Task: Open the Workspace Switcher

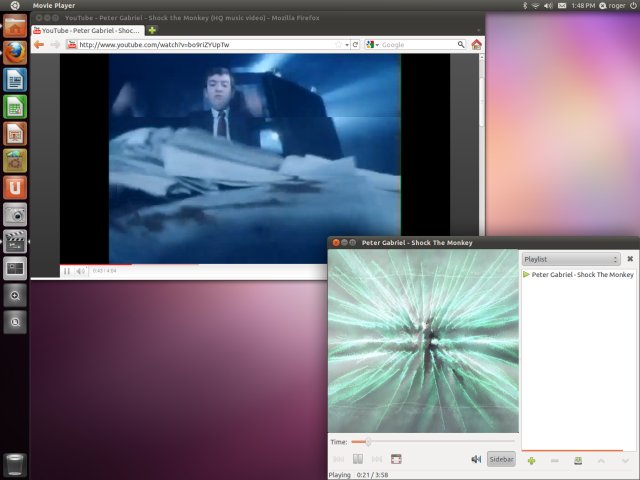Action: (15, 268)
